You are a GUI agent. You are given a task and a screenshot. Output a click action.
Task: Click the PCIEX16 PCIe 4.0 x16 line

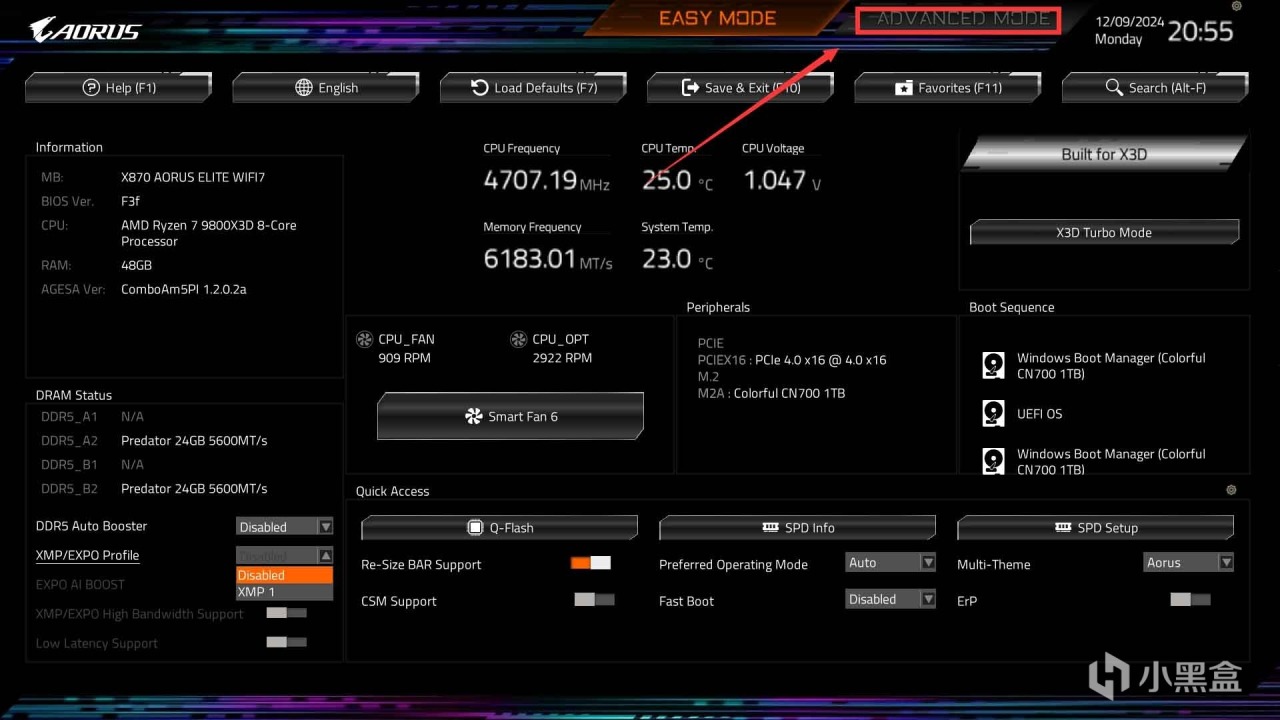tap(792, 360)
